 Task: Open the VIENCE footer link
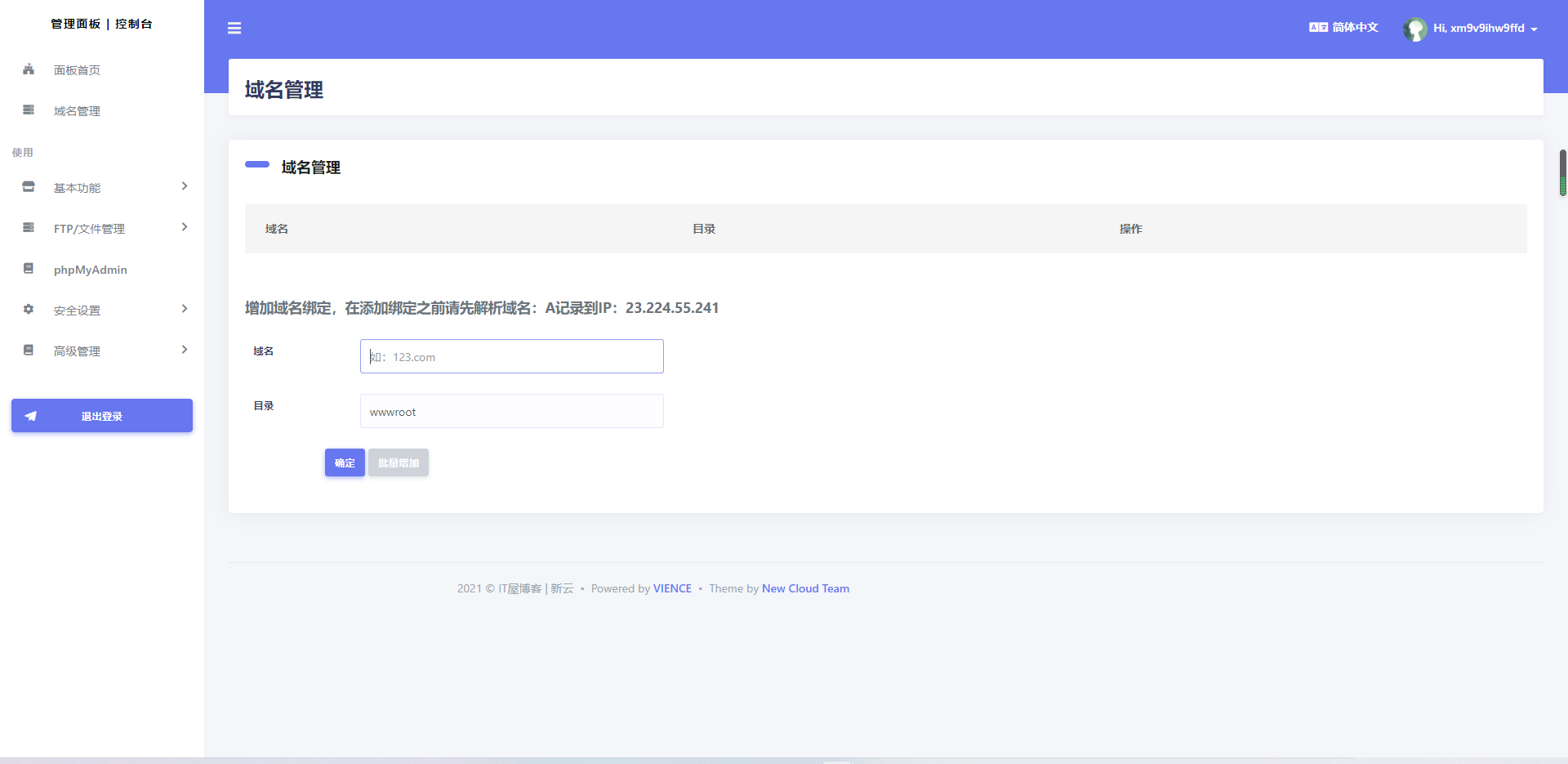pyautogui.click(x=672, y=588)
